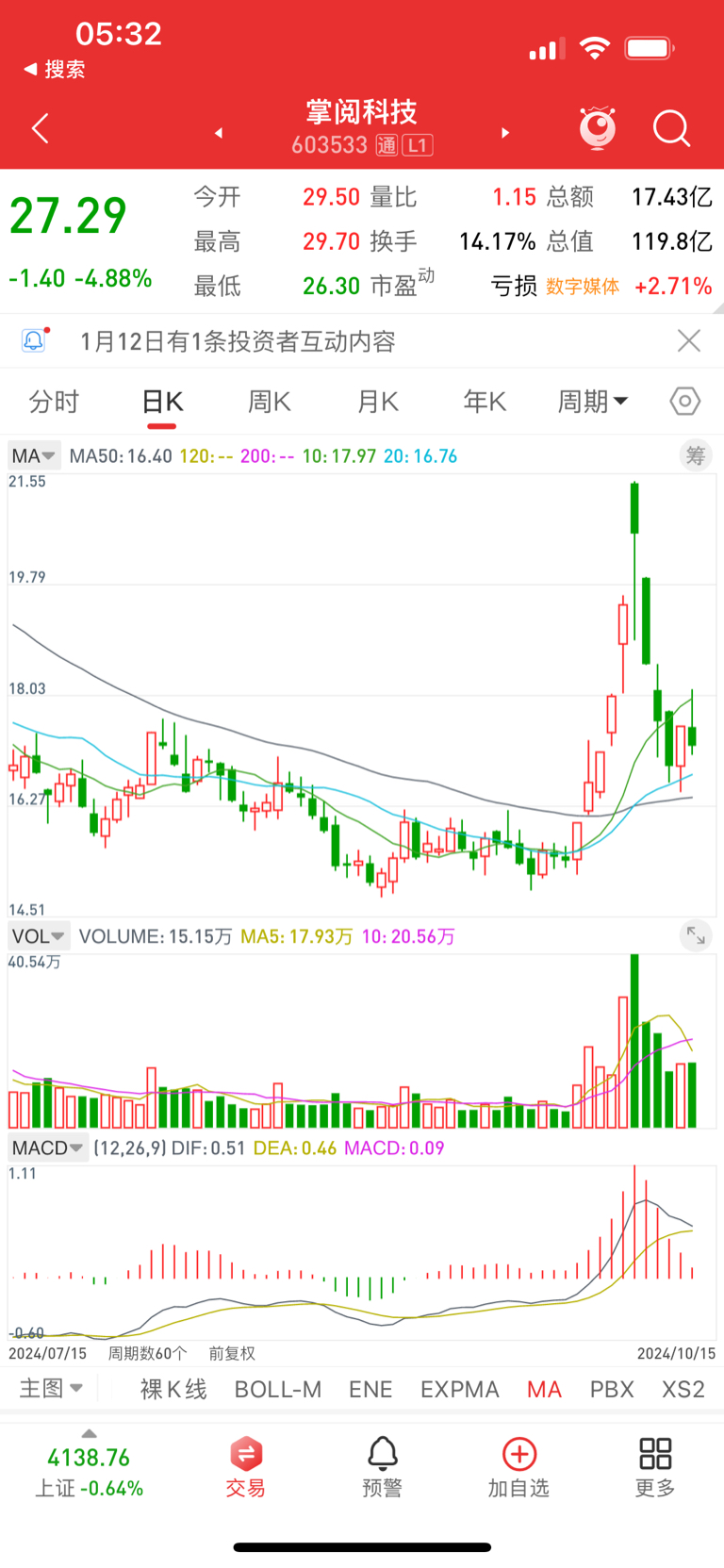
Task: Open the 主图 main chart dropdown
Action: tap(51, 1388)
